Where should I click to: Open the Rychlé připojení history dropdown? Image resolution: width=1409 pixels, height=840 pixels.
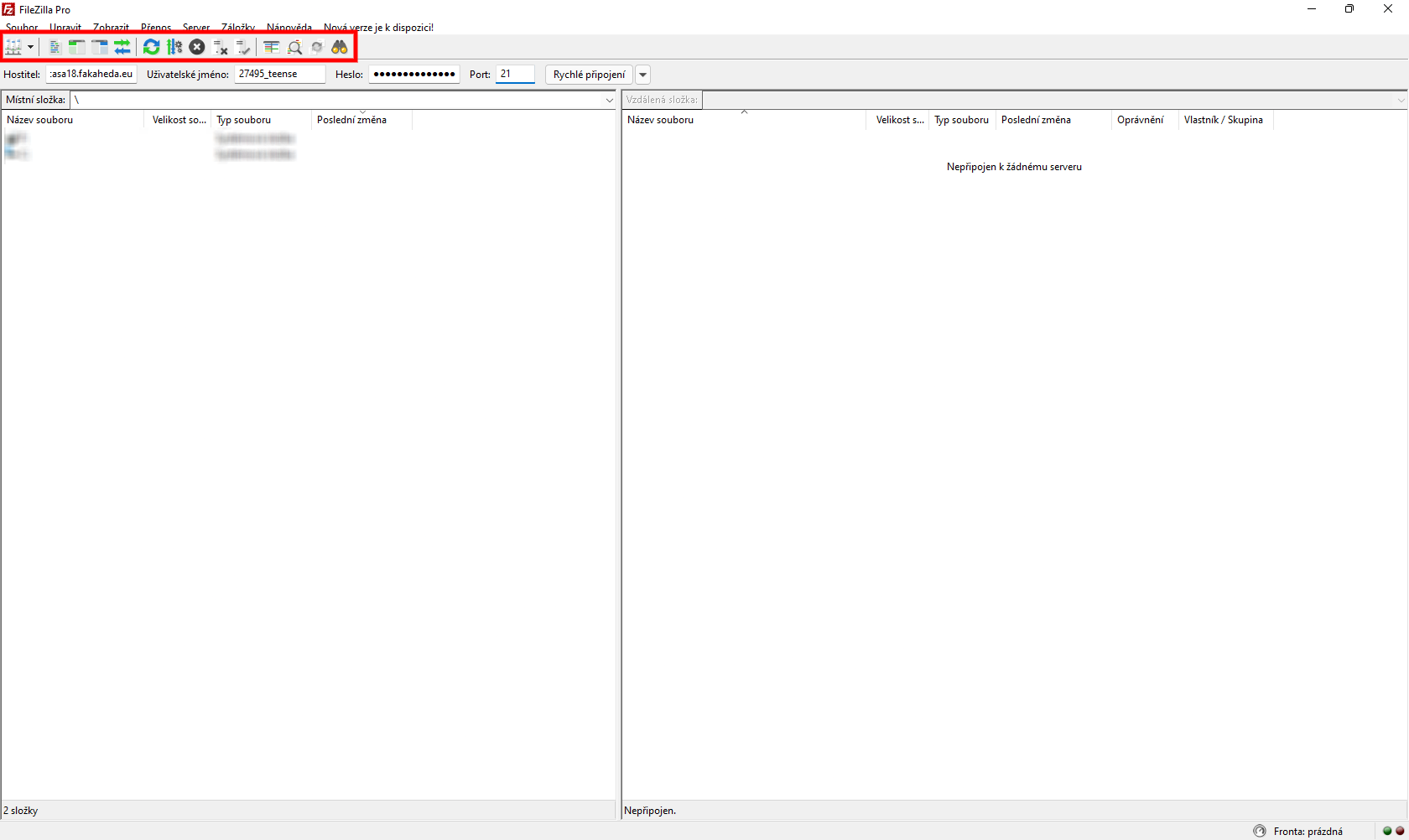tap(643, 75)
